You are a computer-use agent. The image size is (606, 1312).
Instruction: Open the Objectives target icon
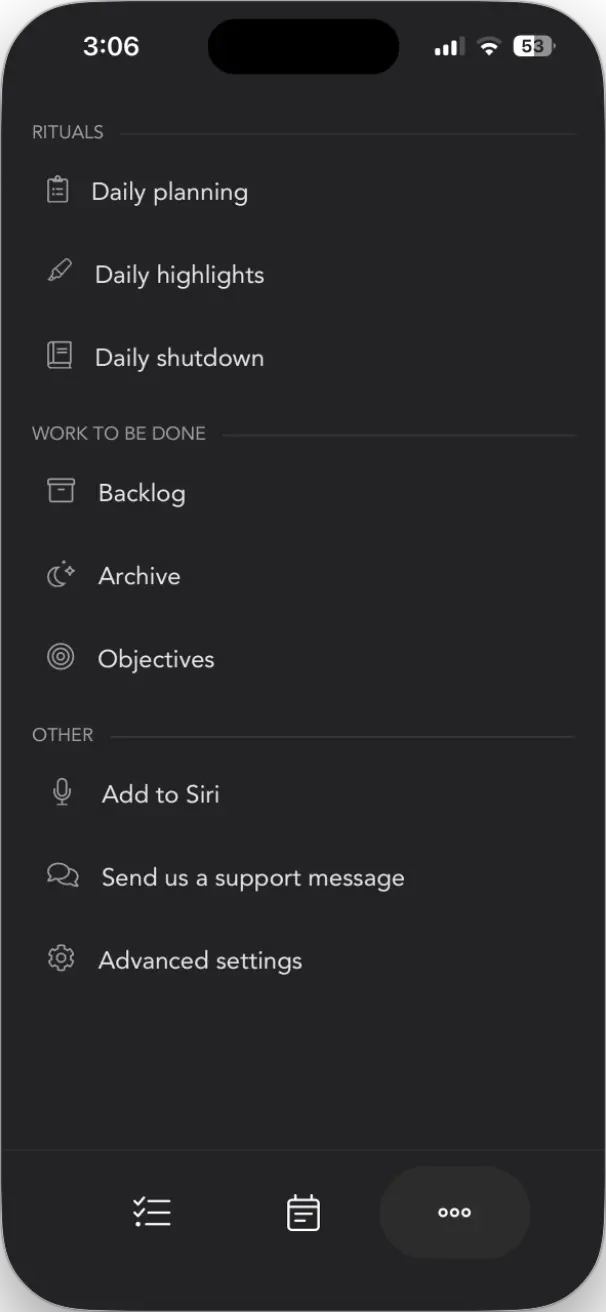coord(60,656)
